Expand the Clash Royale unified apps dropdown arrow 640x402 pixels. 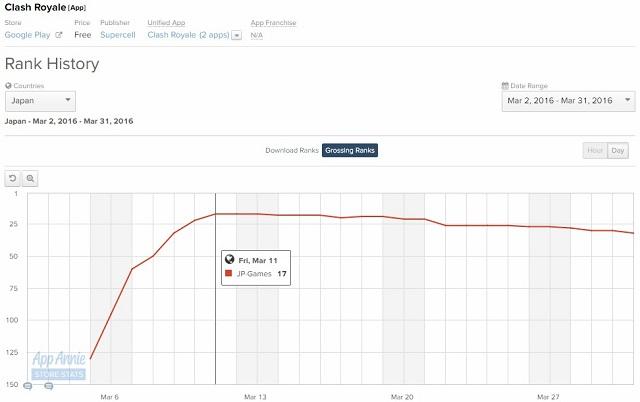tap(236, 36)
